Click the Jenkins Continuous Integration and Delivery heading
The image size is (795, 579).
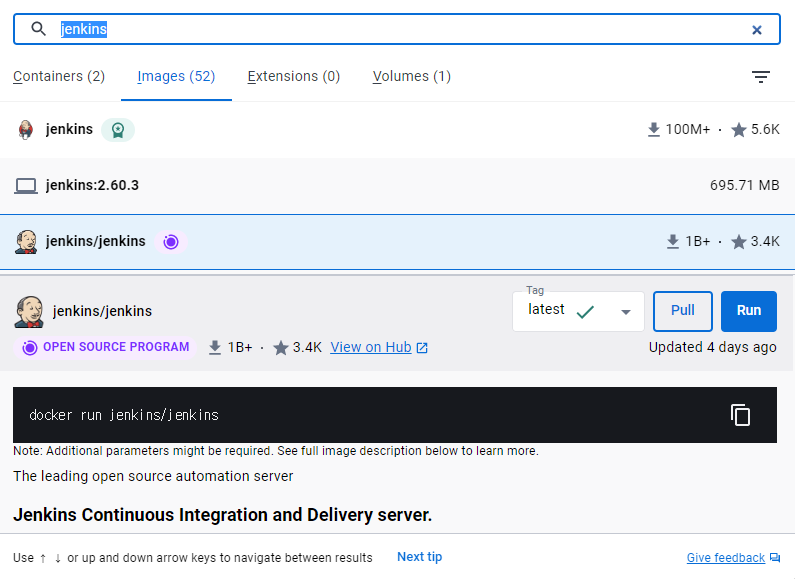tap(223, 515)
